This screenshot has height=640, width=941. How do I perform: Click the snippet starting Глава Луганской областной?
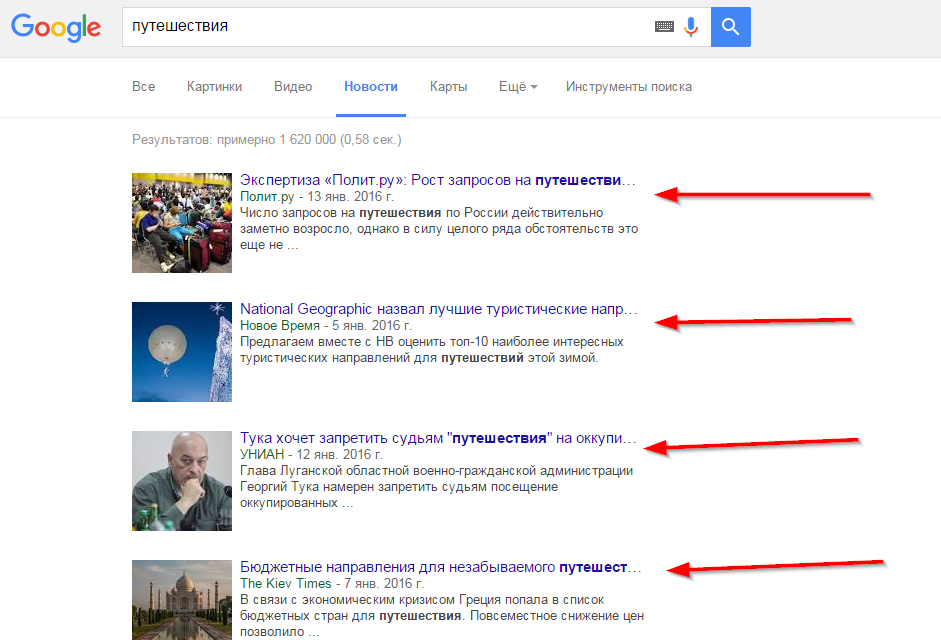click(437, 487)
